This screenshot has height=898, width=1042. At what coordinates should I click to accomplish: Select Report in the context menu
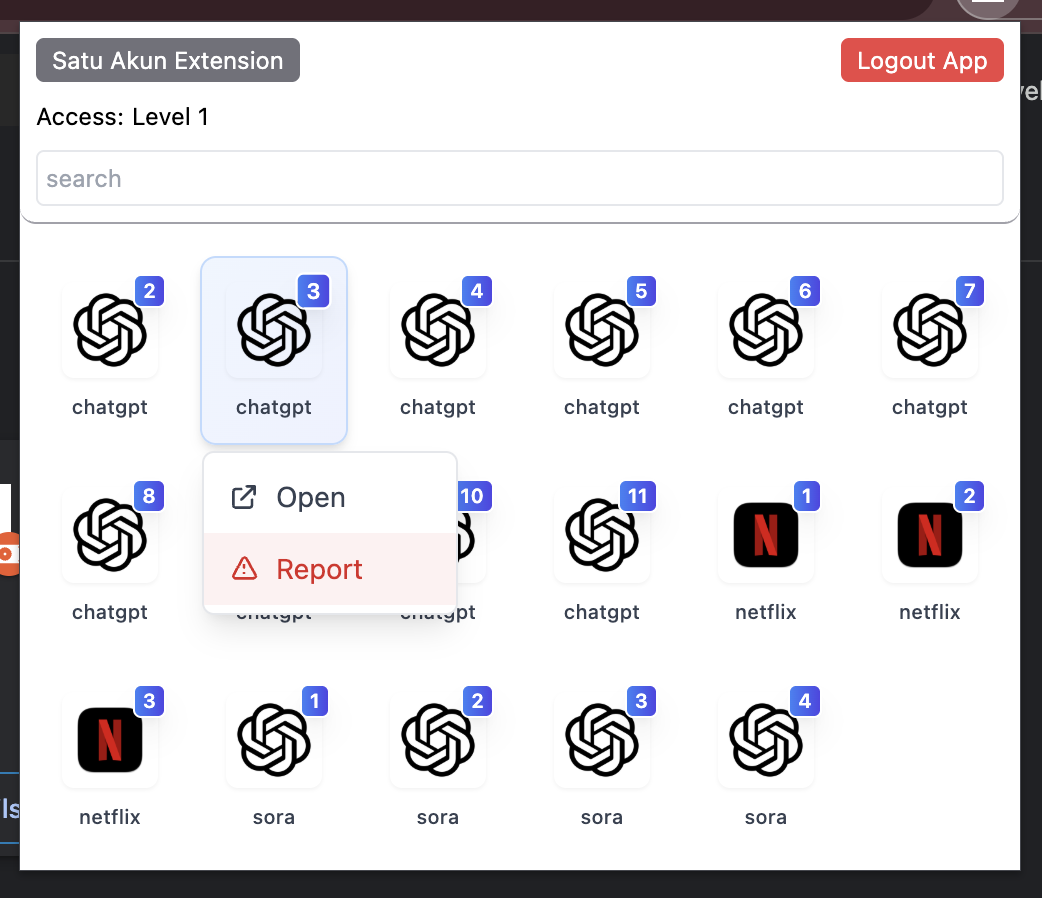(x=330, y=569)
